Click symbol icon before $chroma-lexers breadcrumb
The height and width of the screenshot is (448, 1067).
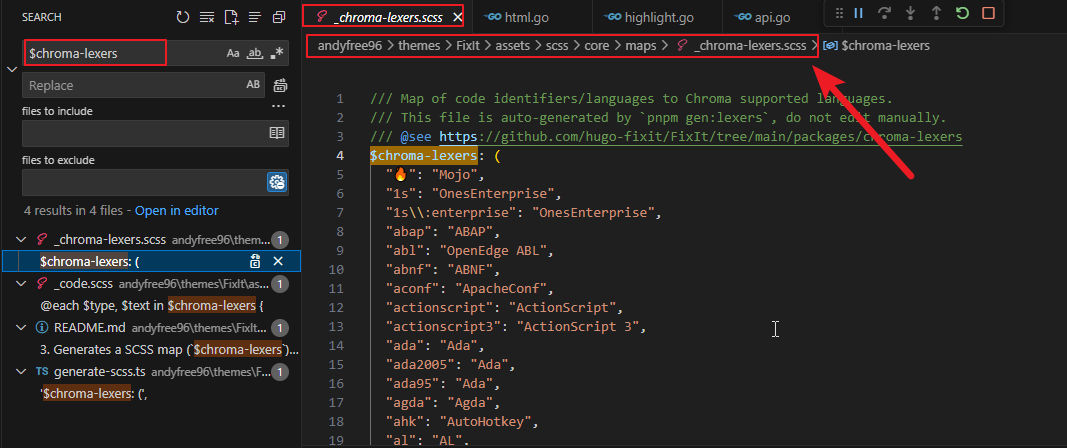pyautogui.click(x=830, y=46)
